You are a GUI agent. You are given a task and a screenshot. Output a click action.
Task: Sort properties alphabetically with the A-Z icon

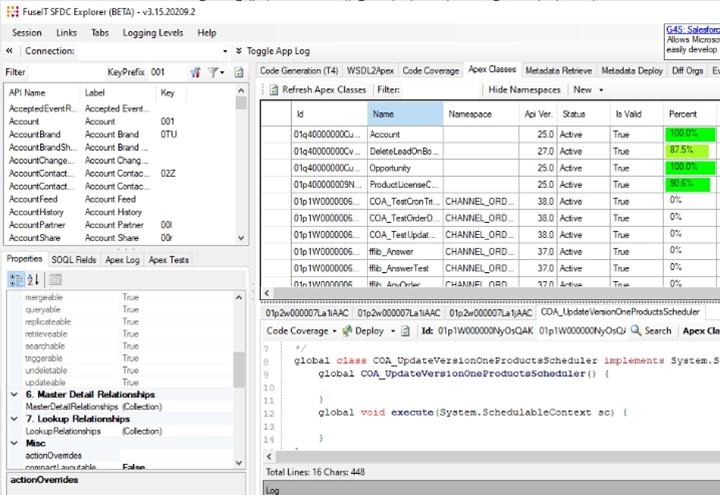pos(33,279)
